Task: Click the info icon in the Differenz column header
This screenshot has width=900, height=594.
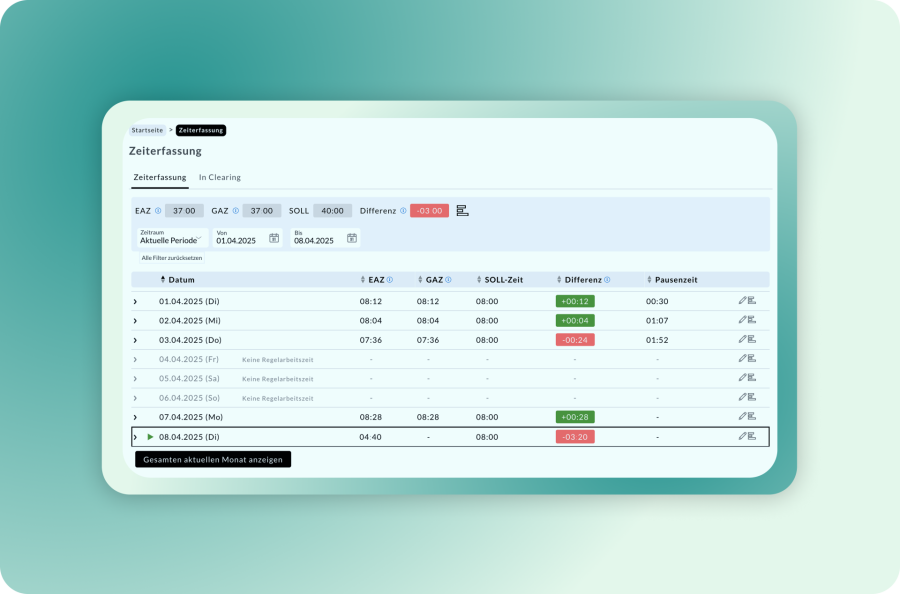Action: (607, 280)
